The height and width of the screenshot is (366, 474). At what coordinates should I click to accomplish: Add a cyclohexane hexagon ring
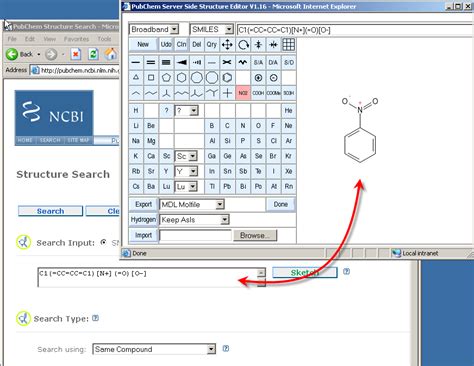tap(181, 78)
